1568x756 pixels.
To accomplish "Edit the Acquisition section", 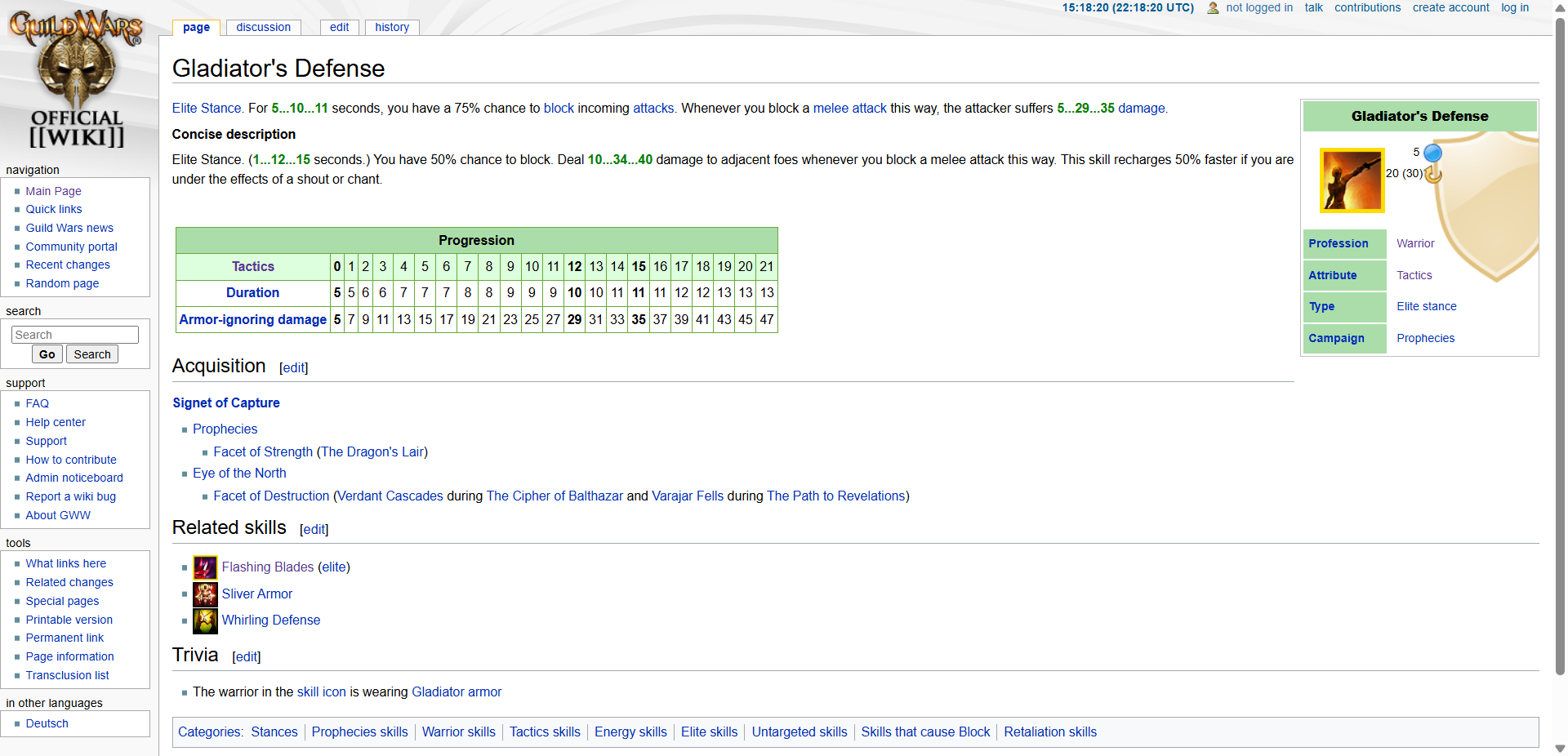I will (294, 367).
